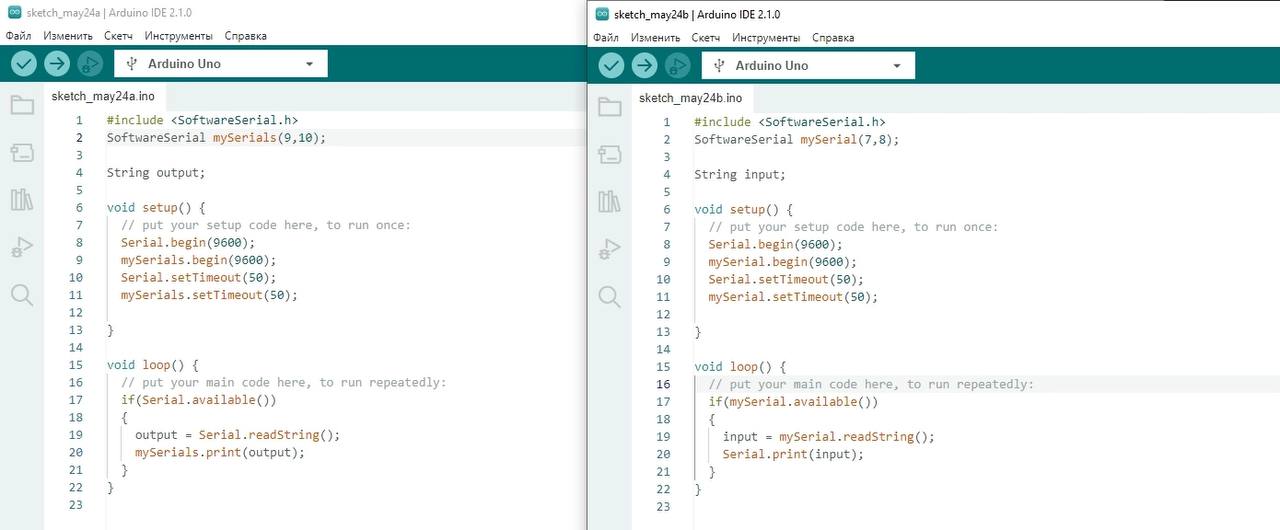This screenshot has width=1280, height=530.
Task: Click 'void loop() {' in sketch_may24b
Action: [740, 367]
